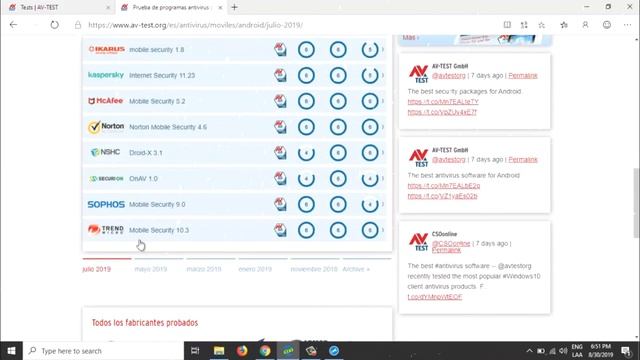Image resolution: width=640 pixels, height=360 pixels.
Task: Open browser settings and more menu
Action: tap(627, 25)
